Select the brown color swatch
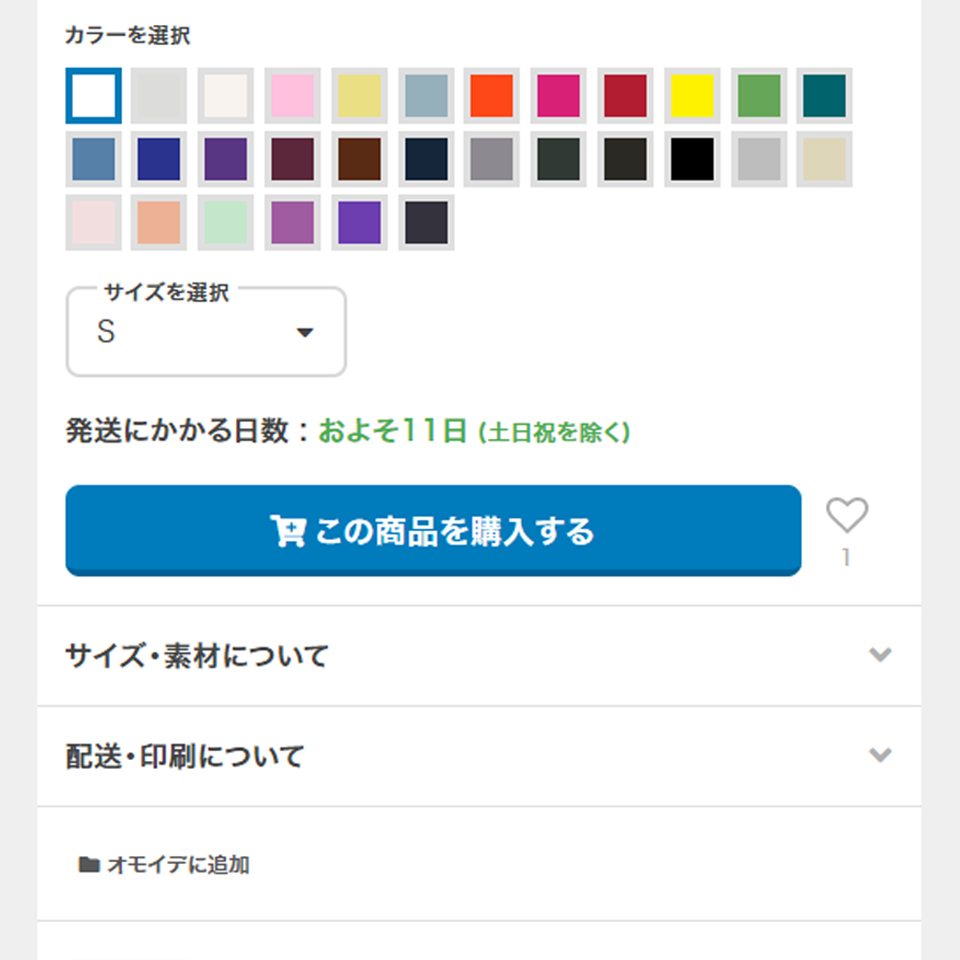 tap(359, 159)
